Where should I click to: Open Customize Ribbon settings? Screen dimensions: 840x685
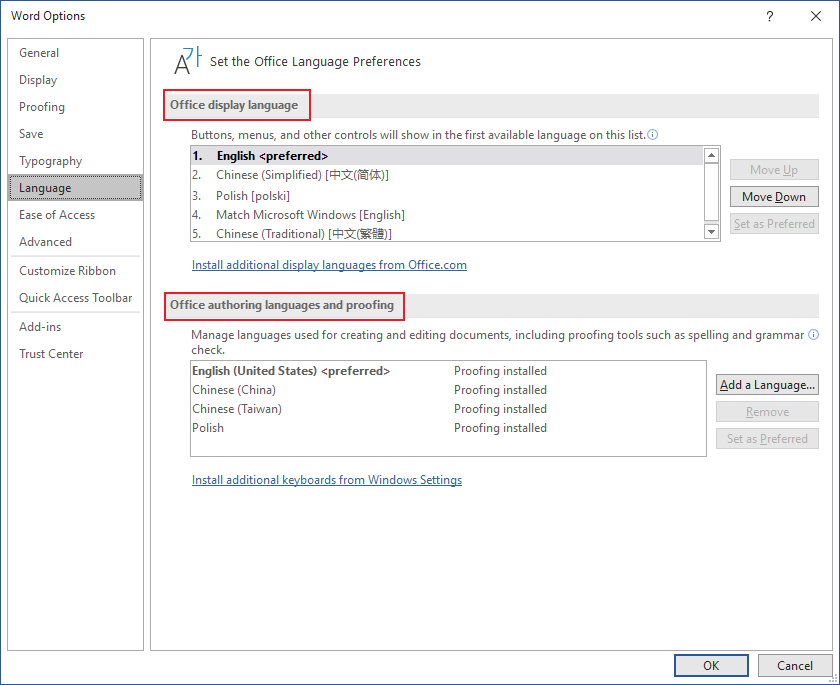click(76, 270)
